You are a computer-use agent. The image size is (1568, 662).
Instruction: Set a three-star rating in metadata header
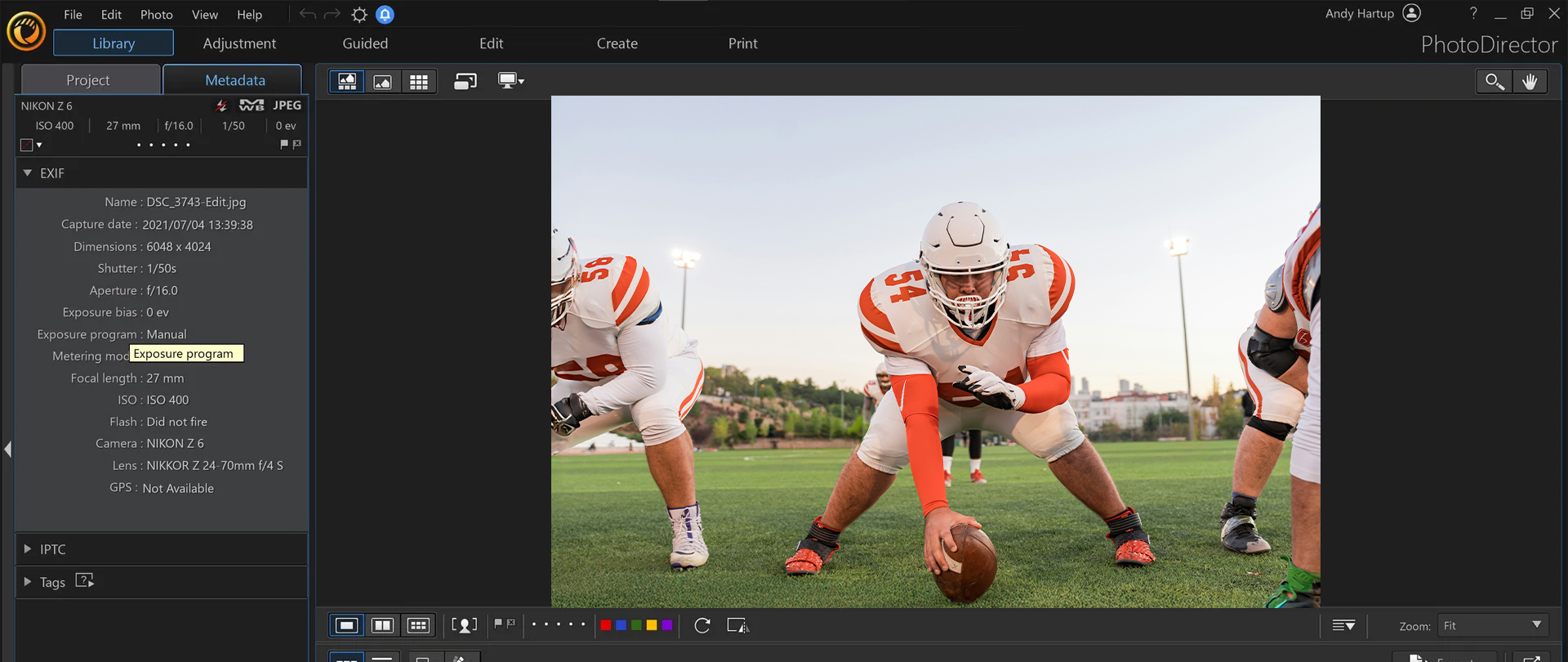163,145
